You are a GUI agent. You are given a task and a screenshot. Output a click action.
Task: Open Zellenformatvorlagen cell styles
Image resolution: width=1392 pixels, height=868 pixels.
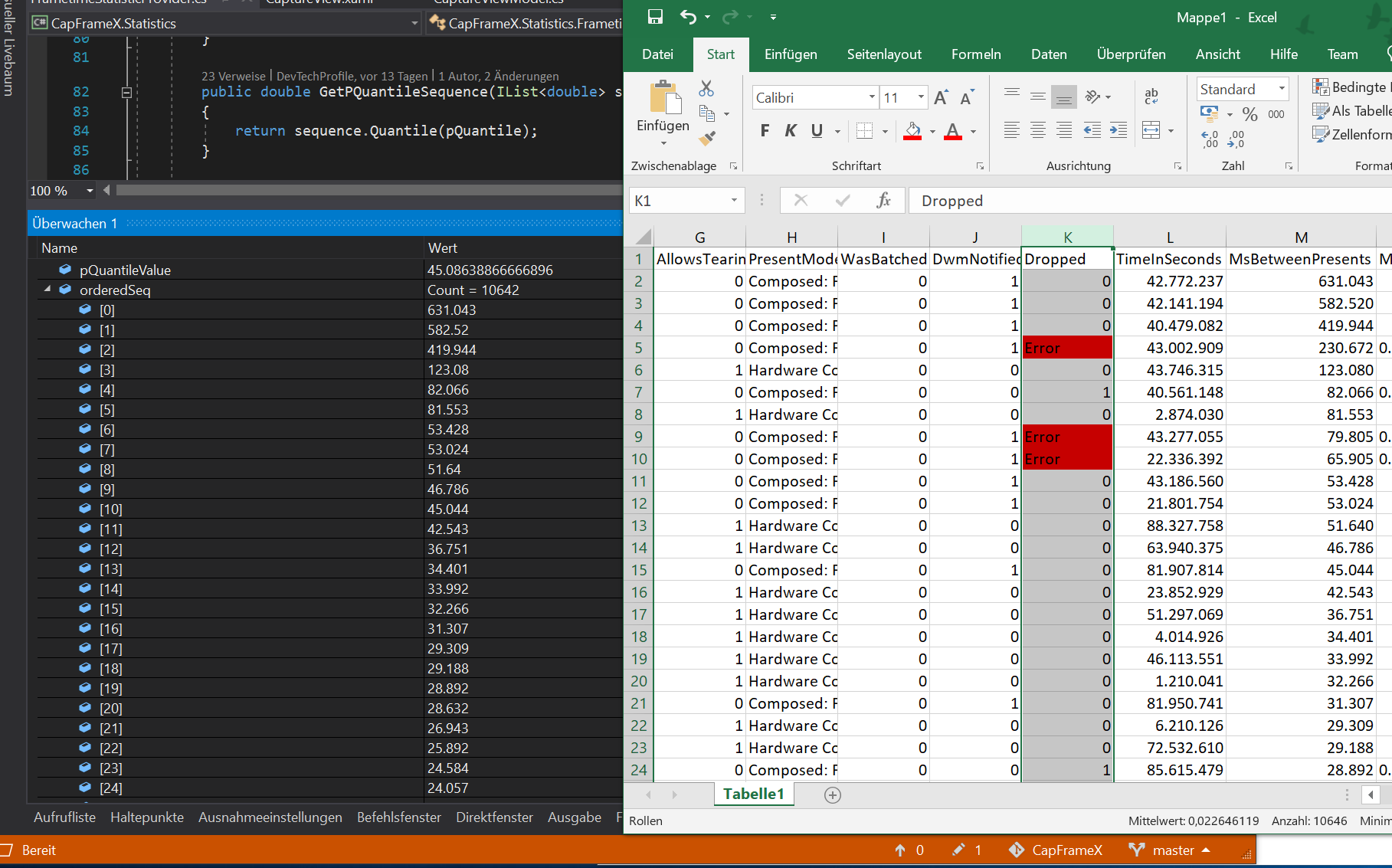pyautogui.click(x=1351, y=134)
